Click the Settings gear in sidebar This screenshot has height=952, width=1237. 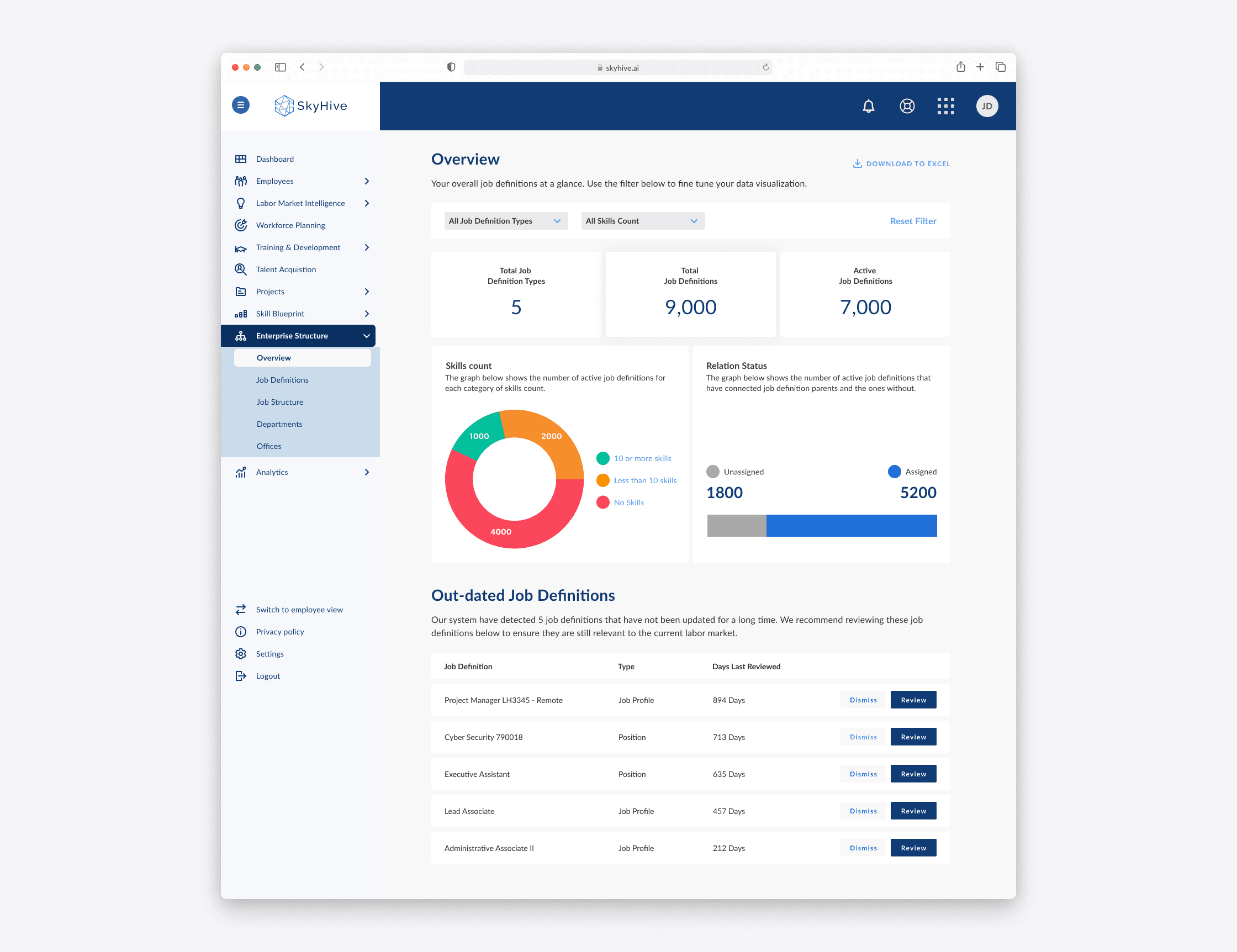[x=241, y=654]
